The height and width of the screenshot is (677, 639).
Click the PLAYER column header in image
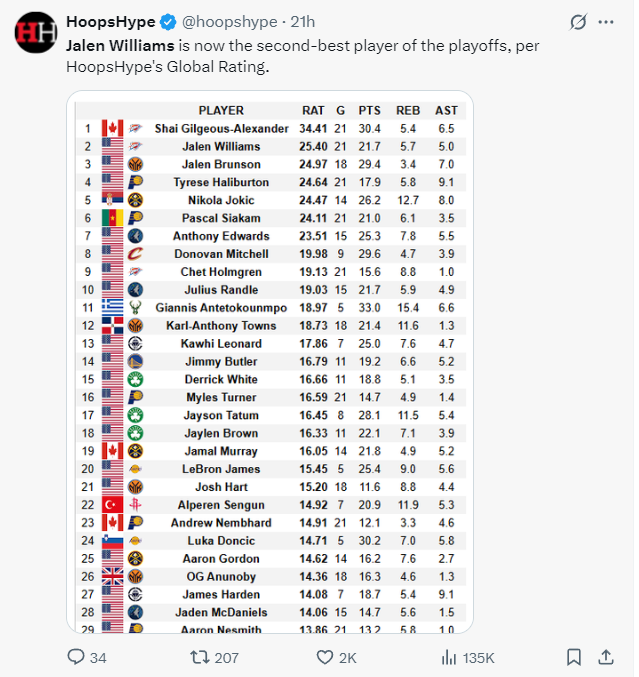pos(221,110)
